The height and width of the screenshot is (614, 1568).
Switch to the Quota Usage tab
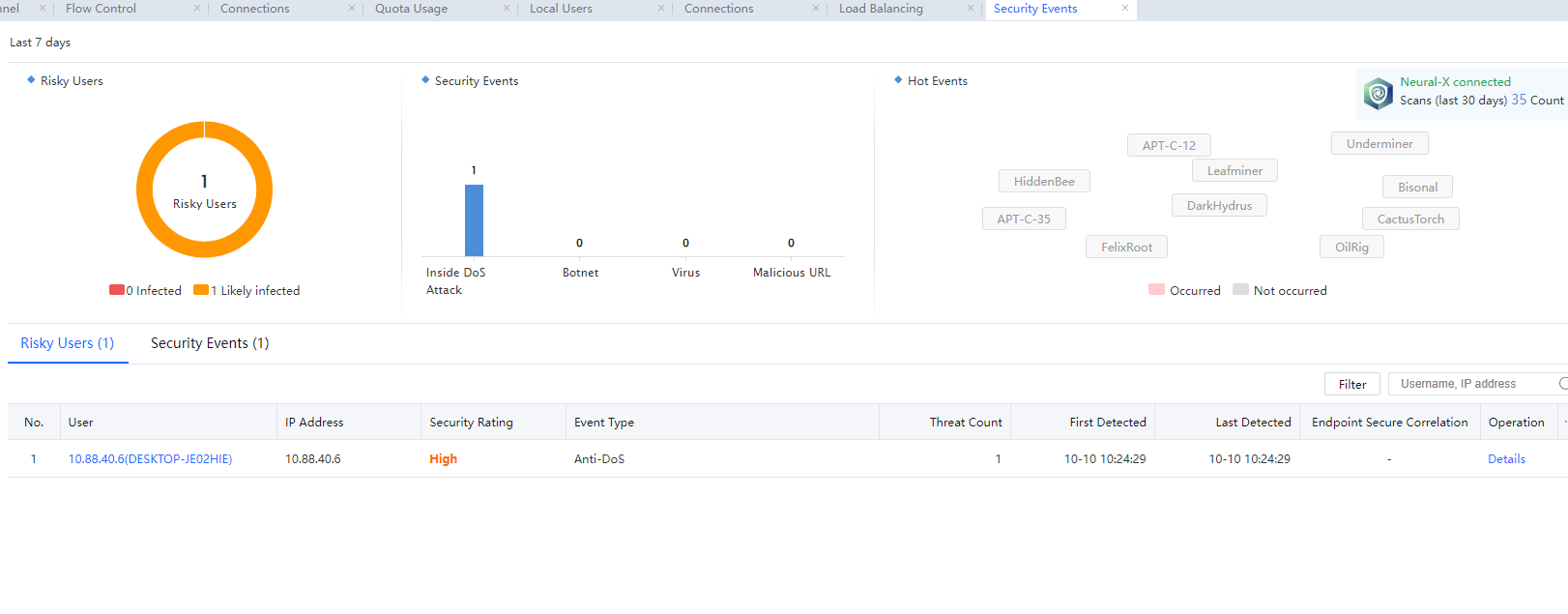(411, 9)
